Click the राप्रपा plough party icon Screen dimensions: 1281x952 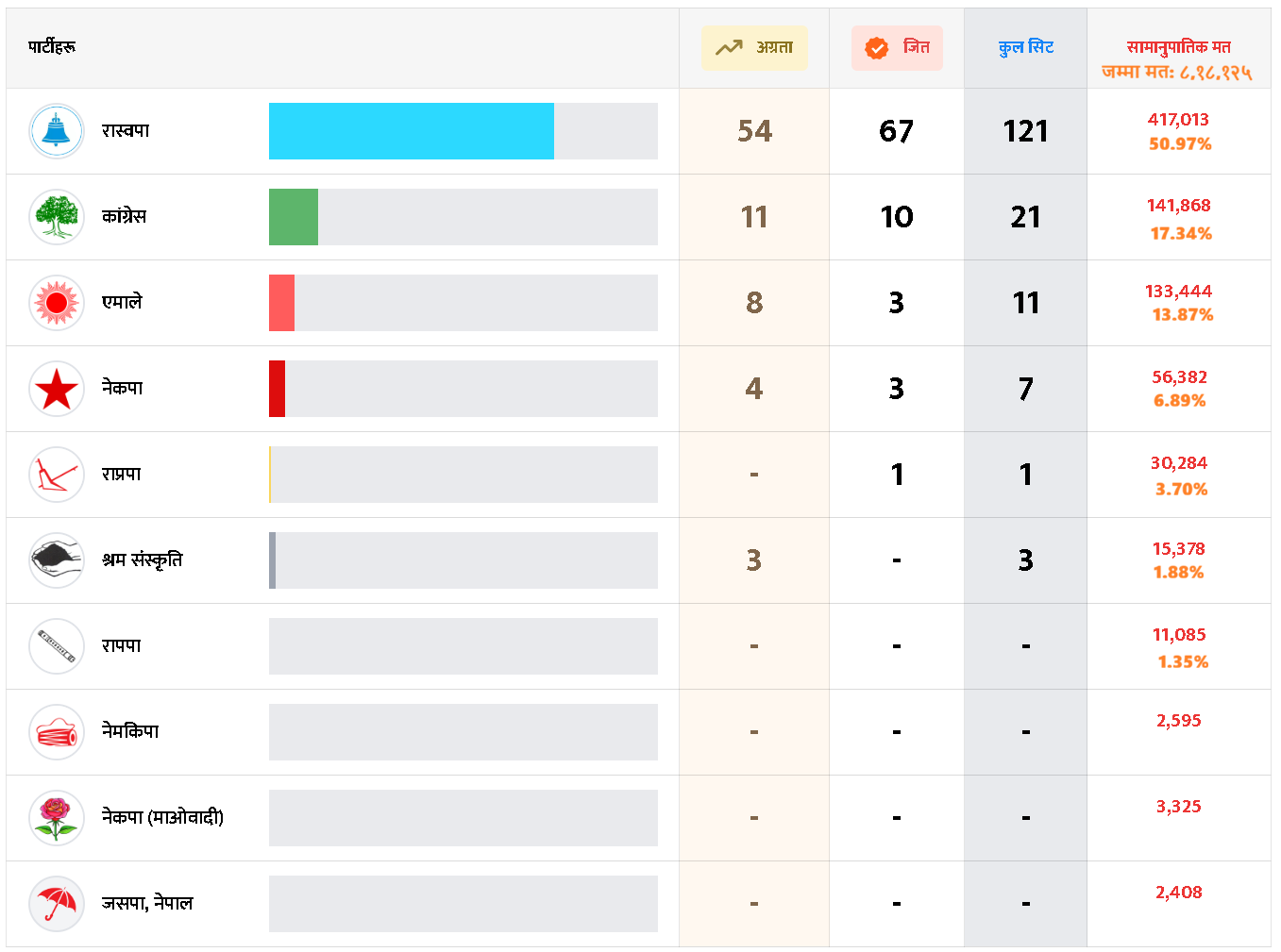57,475
